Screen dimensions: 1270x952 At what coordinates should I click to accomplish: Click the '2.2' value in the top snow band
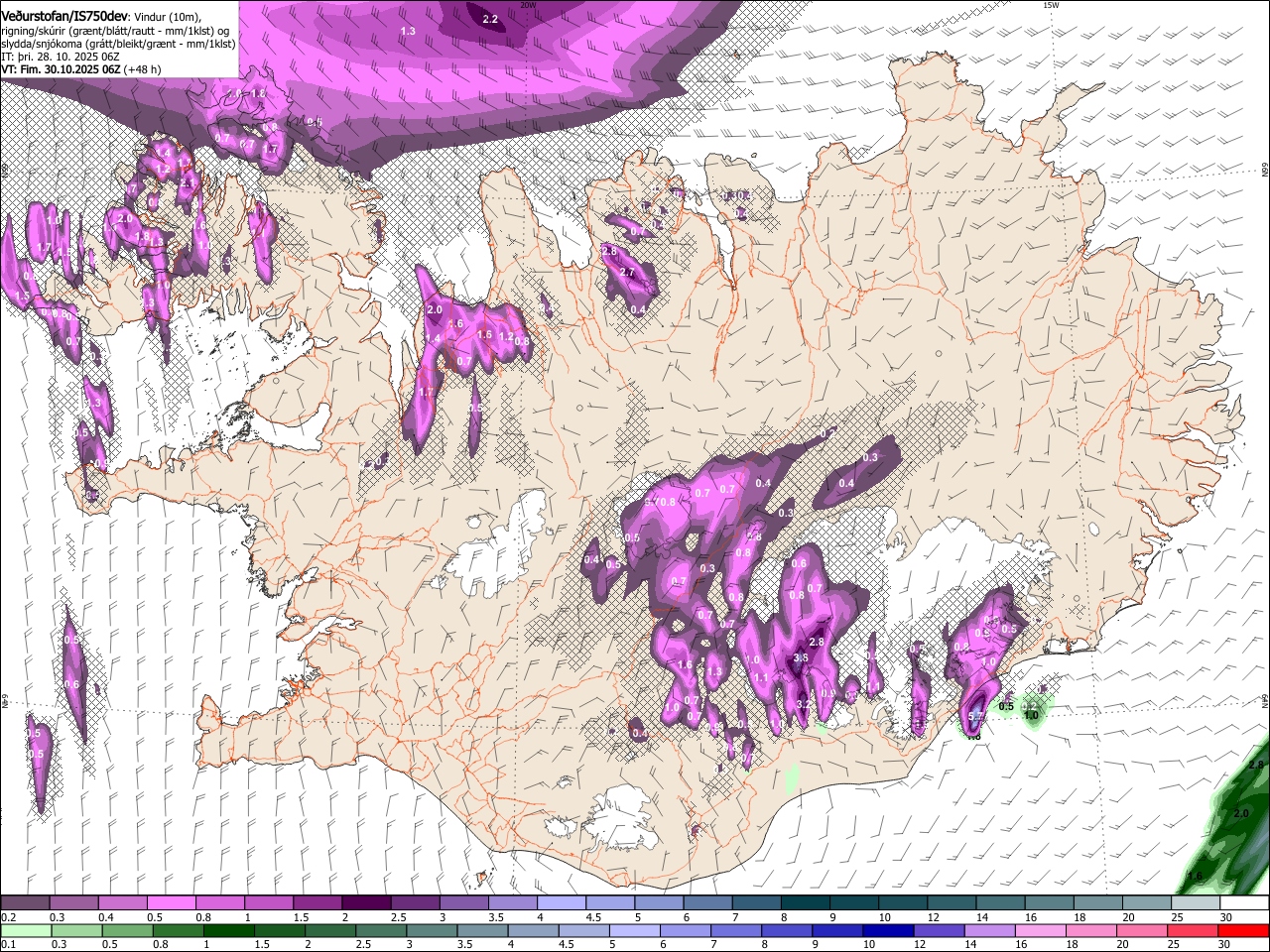[490, 19]
